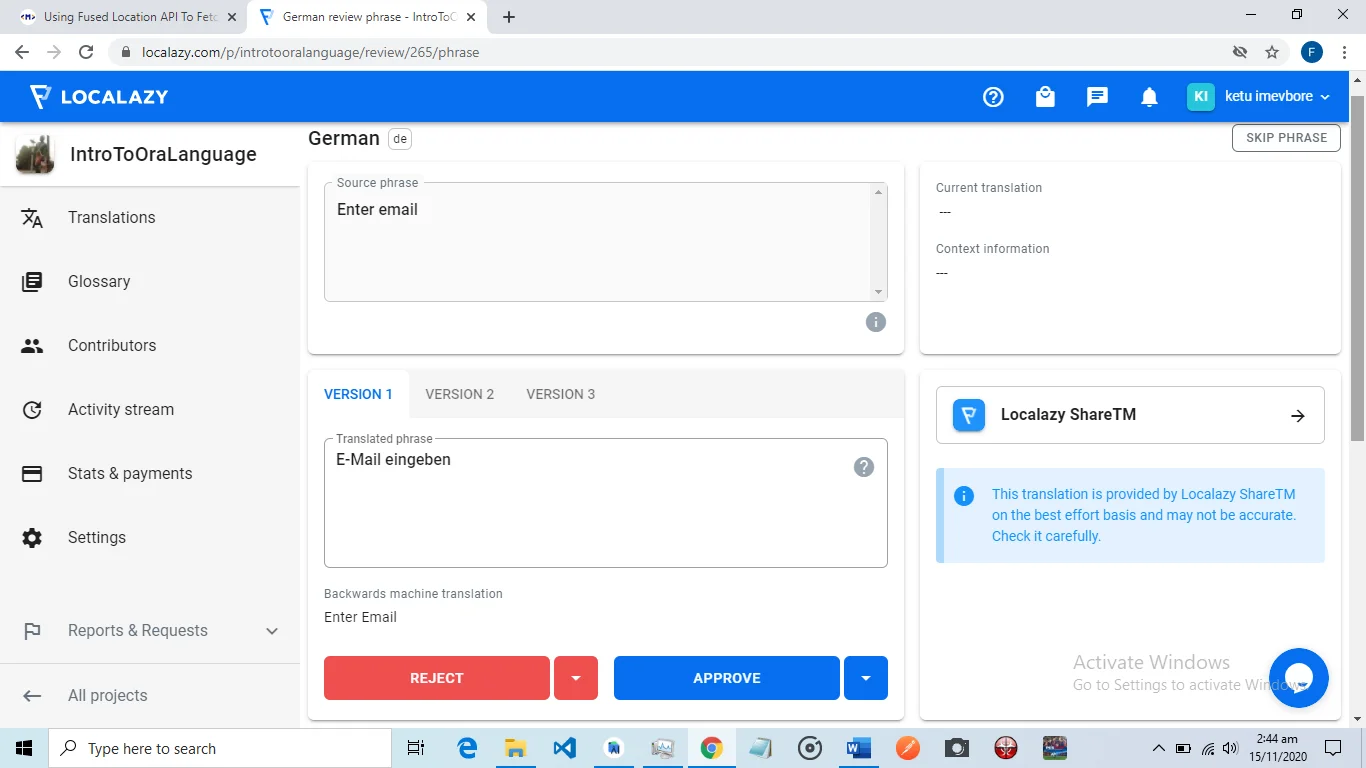Click the blue APPROVE button
1366x768 pixels.
point(727,678)
